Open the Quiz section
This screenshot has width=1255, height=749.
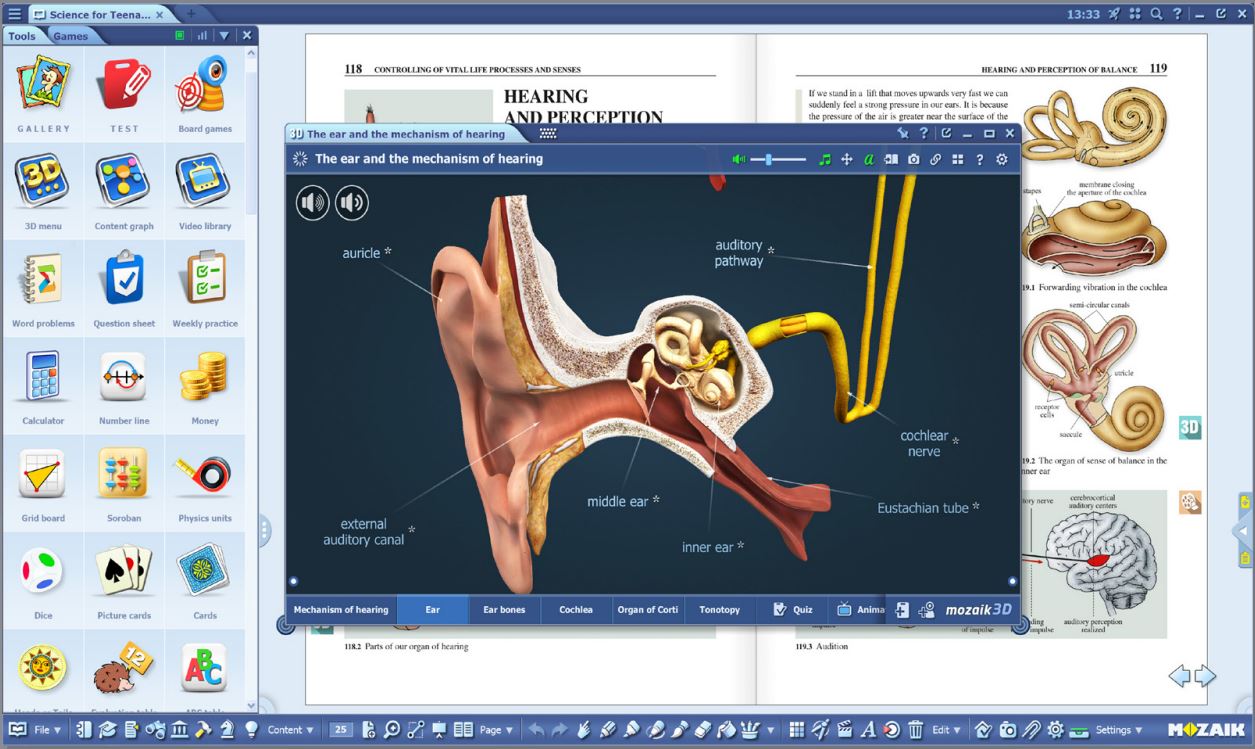pyautogui.click(x=793, y=610)
